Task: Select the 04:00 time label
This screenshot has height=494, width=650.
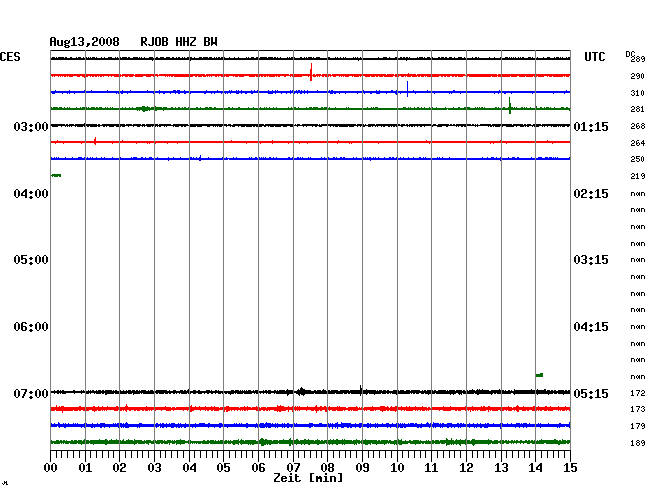Action: pos(31,194)
